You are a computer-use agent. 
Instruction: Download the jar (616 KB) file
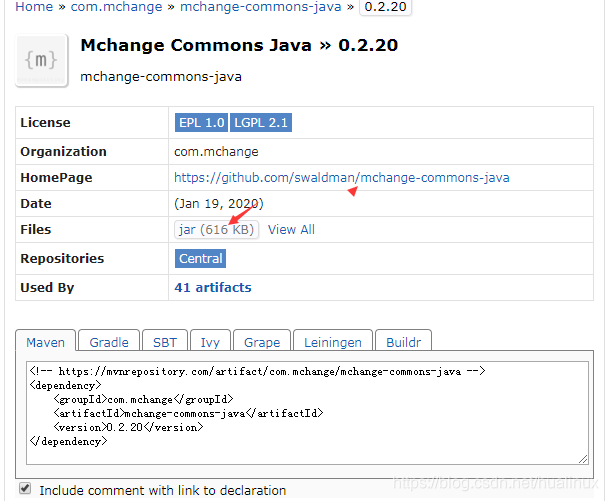(x=216, y=230)
